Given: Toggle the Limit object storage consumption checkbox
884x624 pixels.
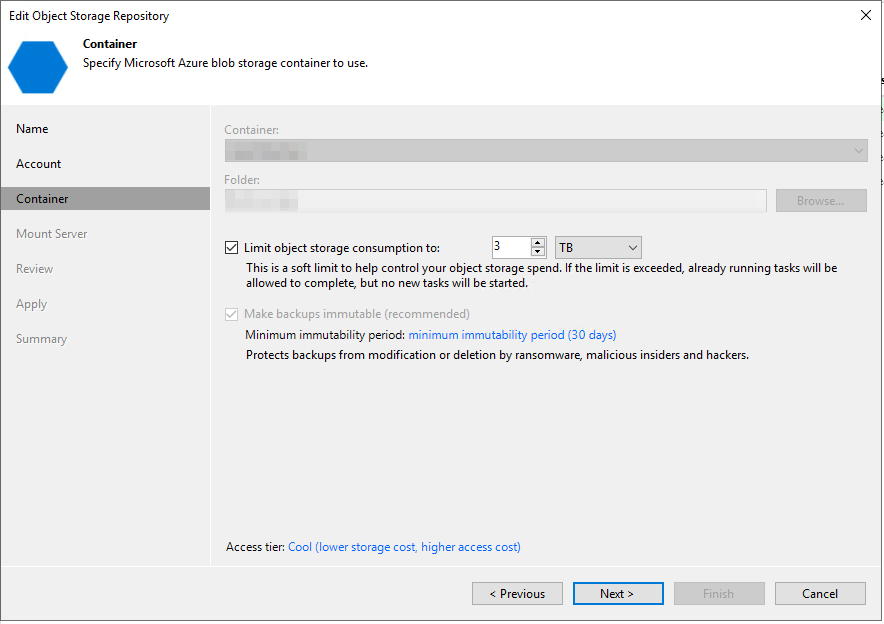Looking at the screenshot, I should (x=232, y=248).
